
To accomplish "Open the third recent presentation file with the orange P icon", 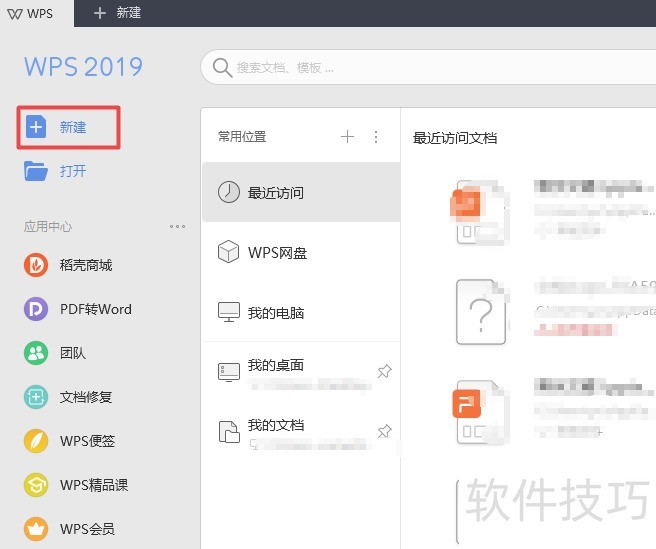I will (x=480, y=412).
